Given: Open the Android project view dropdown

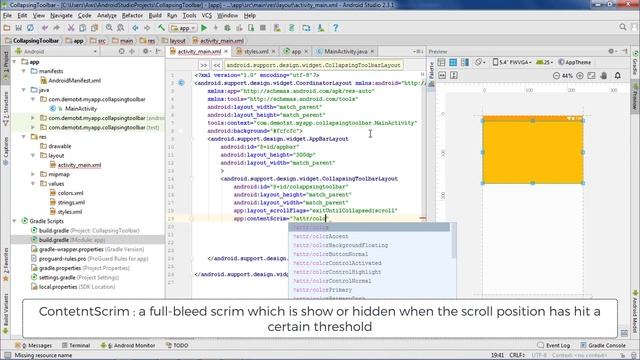Looking at the screenshot, I should (x=56, y=51).
